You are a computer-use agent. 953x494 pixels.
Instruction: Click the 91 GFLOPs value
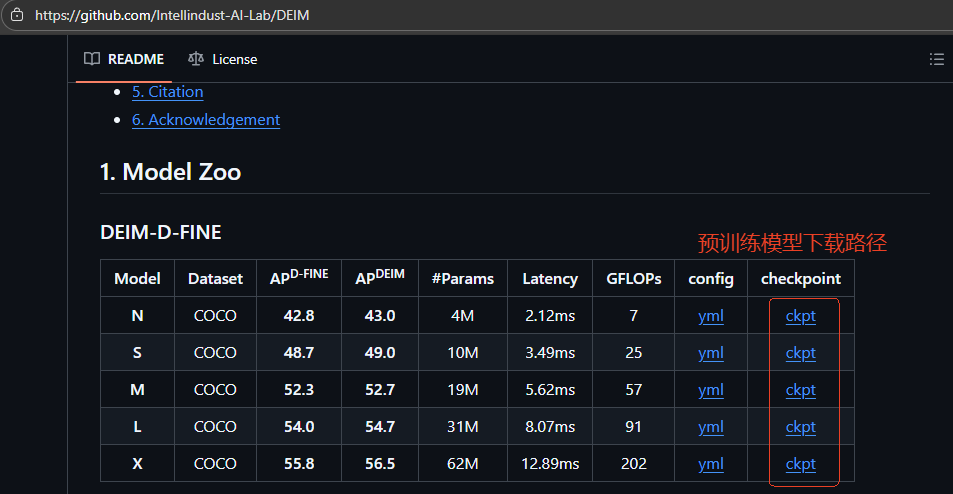pyautogui.click(x=634, y=427)
